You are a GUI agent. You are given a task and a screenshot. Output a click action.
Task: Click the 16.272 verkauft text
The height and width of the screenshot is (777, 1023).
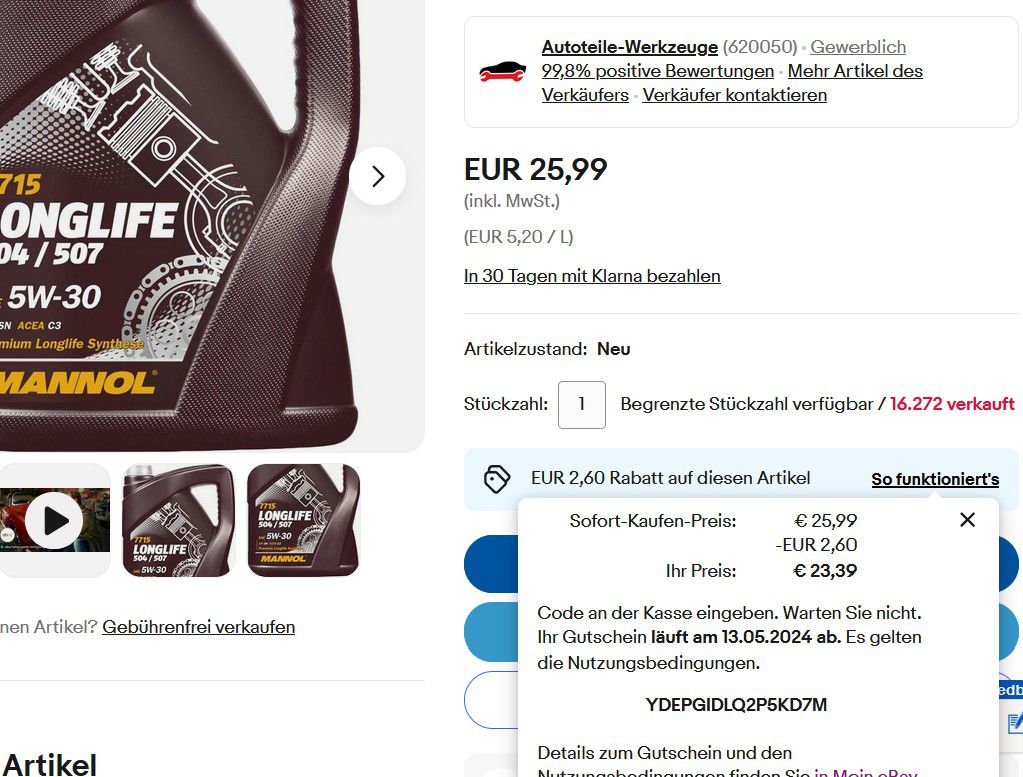[x=952, y=404]
